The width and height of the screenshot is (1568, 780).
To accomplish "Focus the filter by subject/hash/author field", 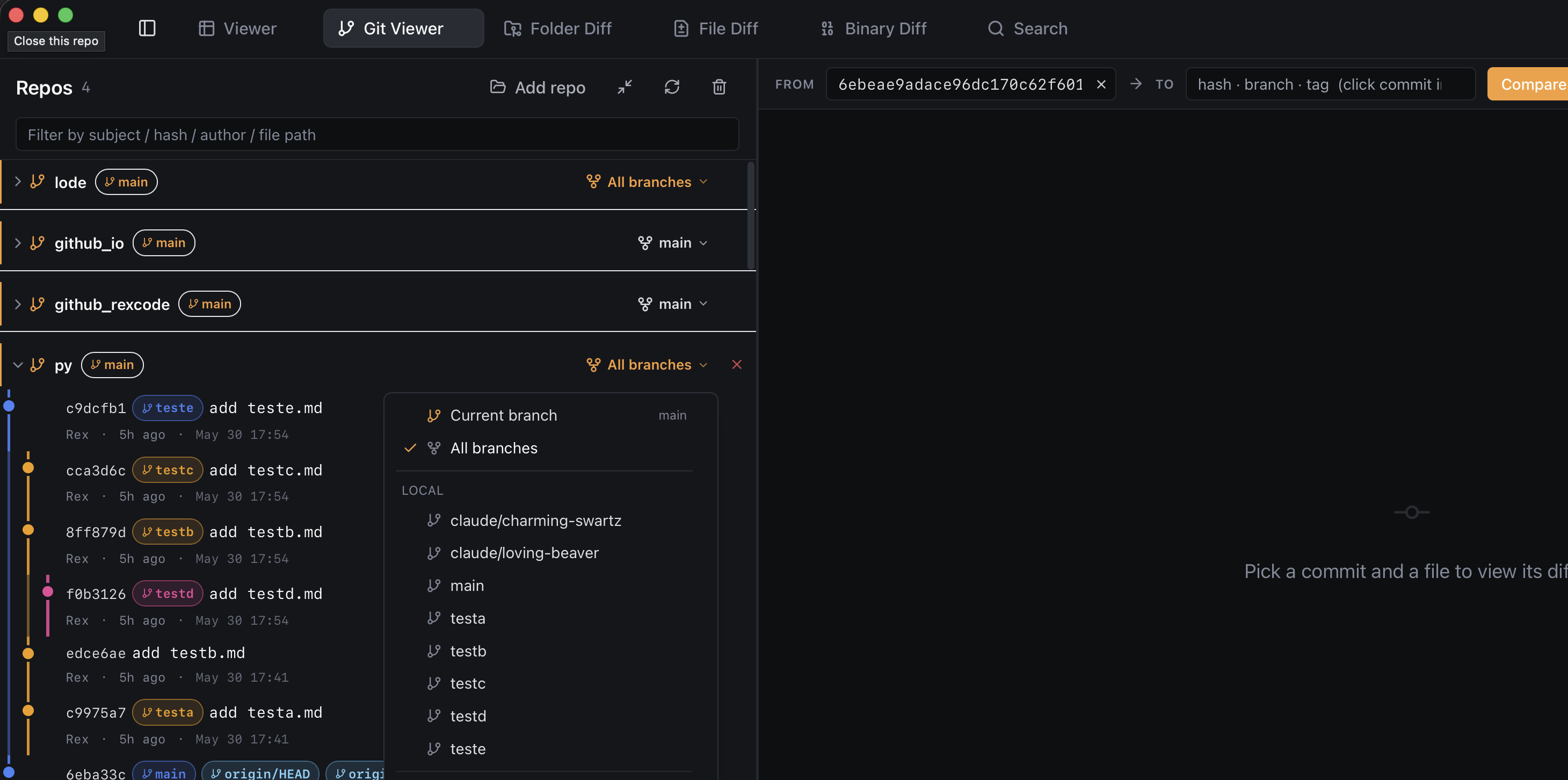I will [377, 135].
